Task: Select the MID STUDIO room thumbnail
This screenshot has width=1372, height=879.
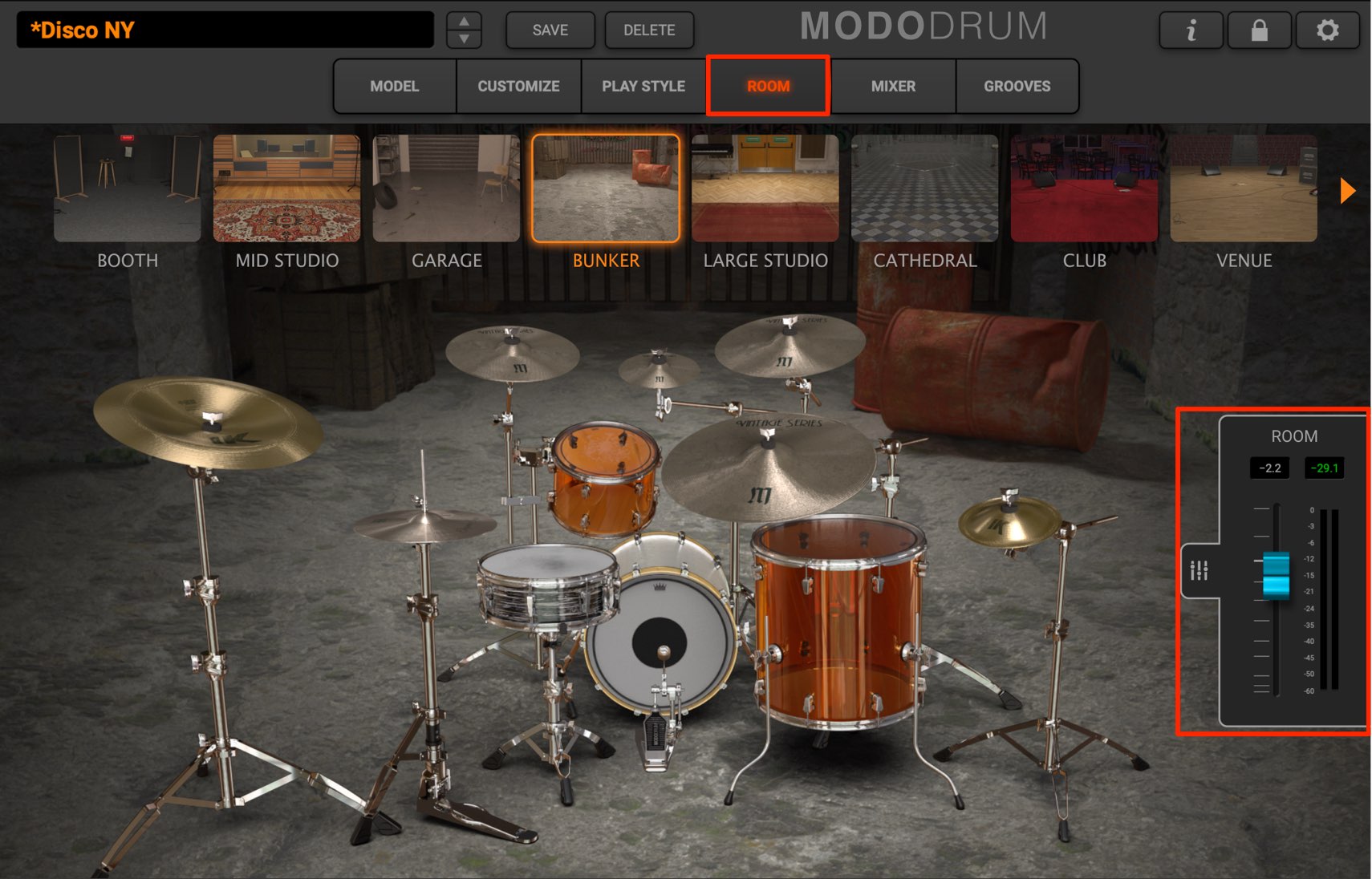Action: [x=287, y=188]
